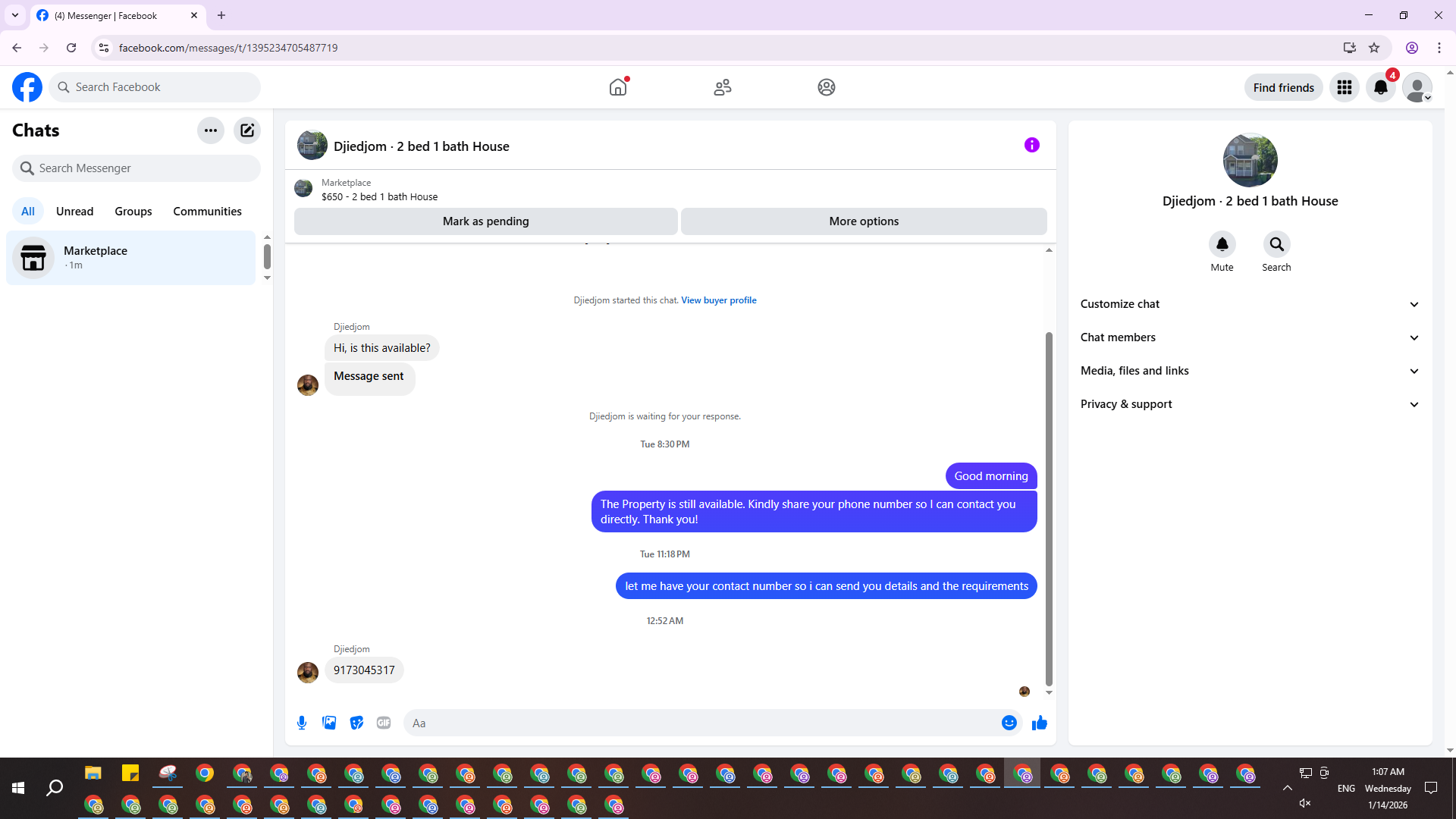The image size is (1456, 819).
Task: Send a thumbs up like
Action: pyautogui.click(x=1039, y=723)
